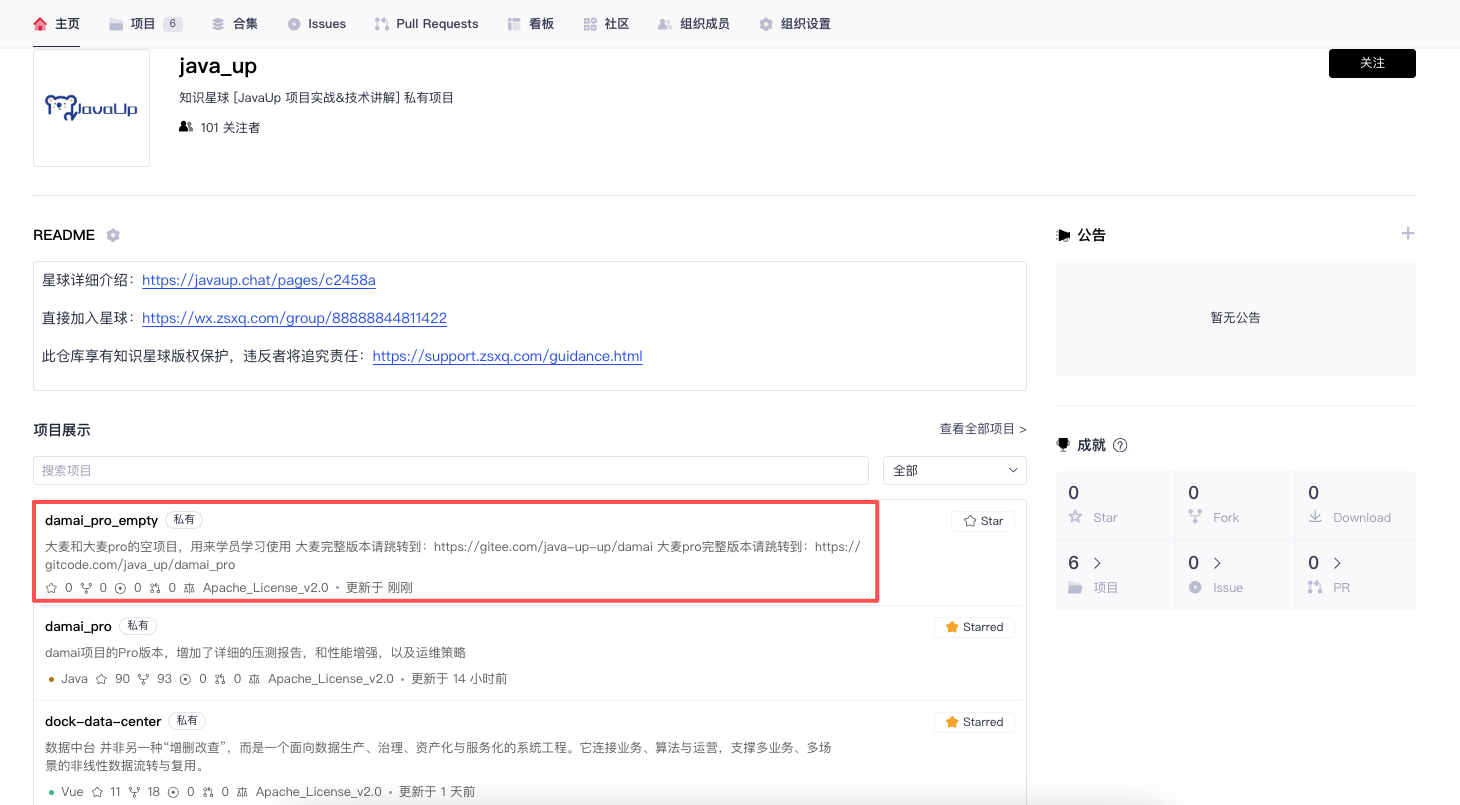This screenshot has width=1460, height=805.
Task: Switch to the 看板 board tab
Action: coord(530,24)
